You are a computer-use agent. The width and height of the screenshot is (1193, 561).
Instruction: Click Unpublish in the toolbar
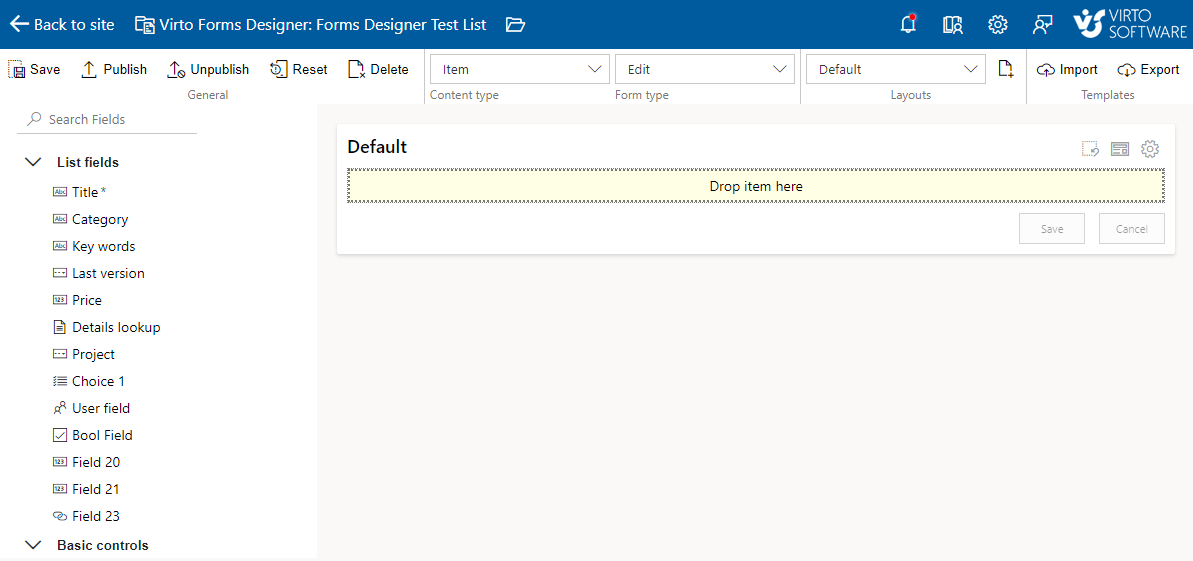coord(208,69)
